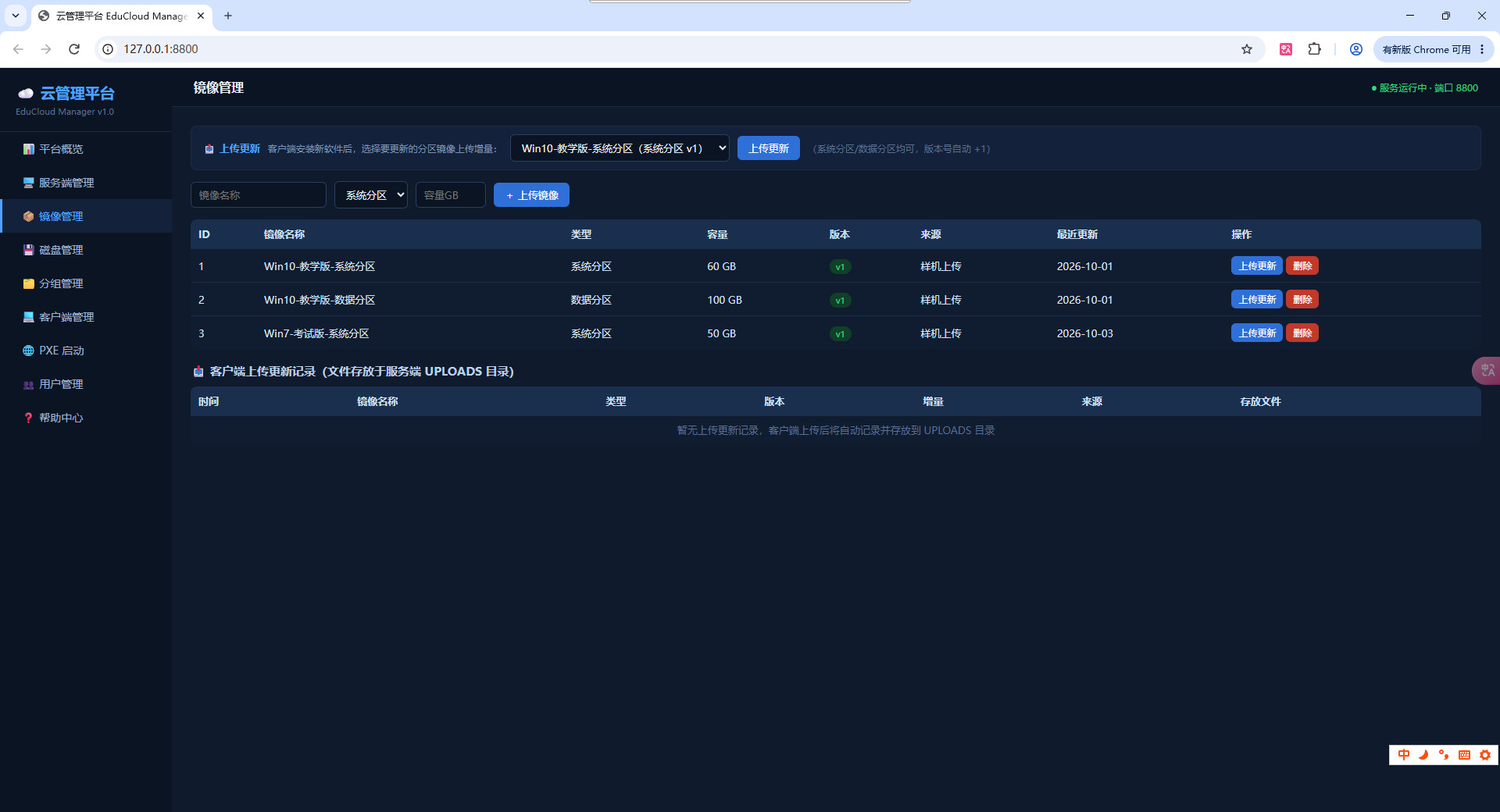Image resolution: width=1500 pixels, height=812 pixels.
Task: Open the Chrome profile icon
Action: point(1356,49)
